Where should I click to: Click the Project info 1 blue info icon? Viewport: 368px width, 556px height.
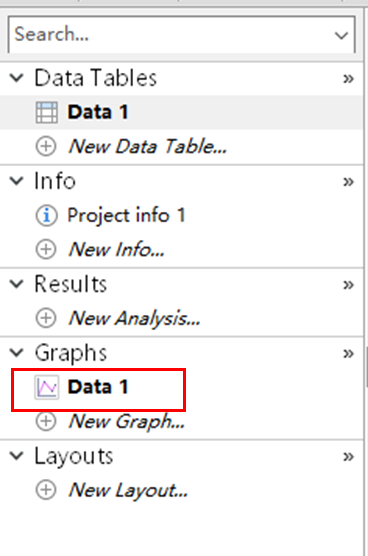click(46, 216)
